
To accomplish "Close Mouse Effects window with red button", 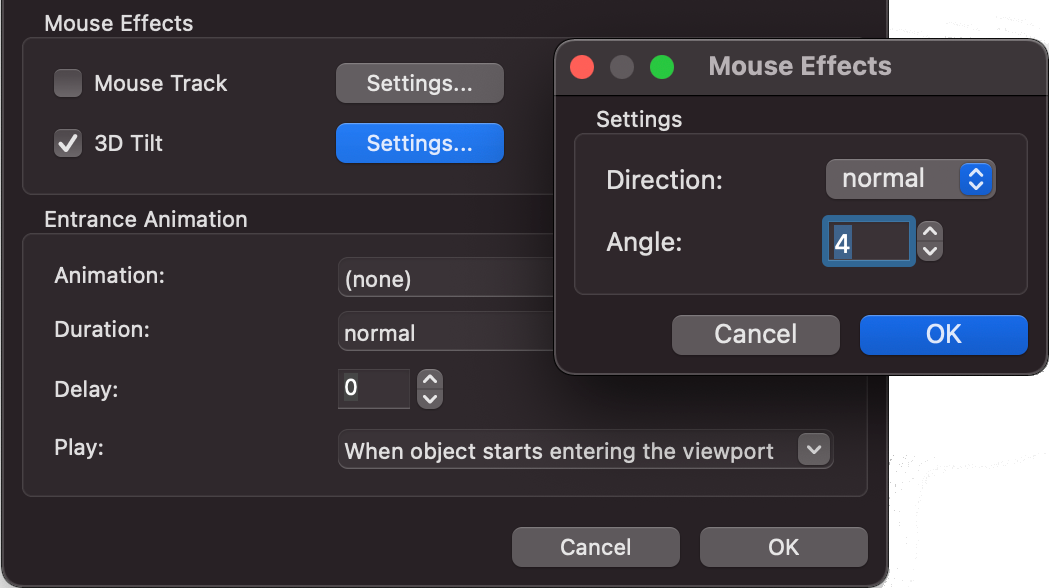I will click(x=582, y=67).
